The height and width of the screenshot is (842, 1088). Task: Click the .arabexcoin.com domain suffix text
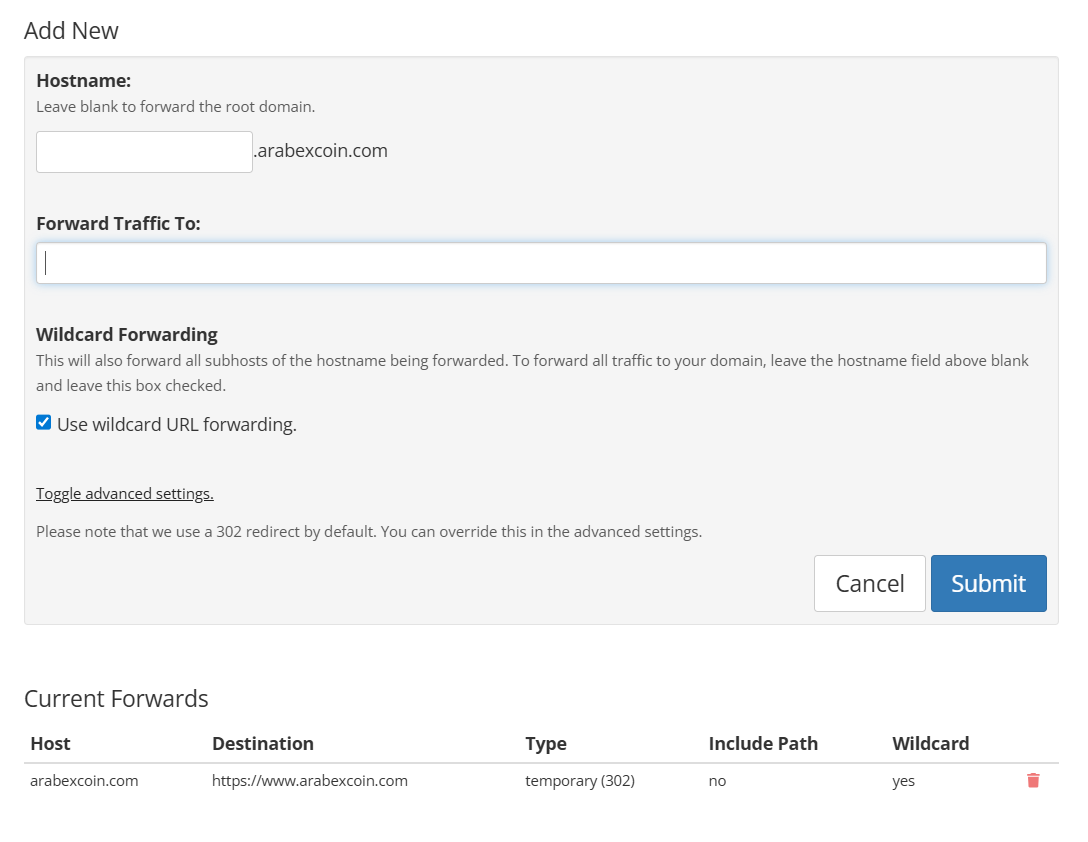click(321, 151)
